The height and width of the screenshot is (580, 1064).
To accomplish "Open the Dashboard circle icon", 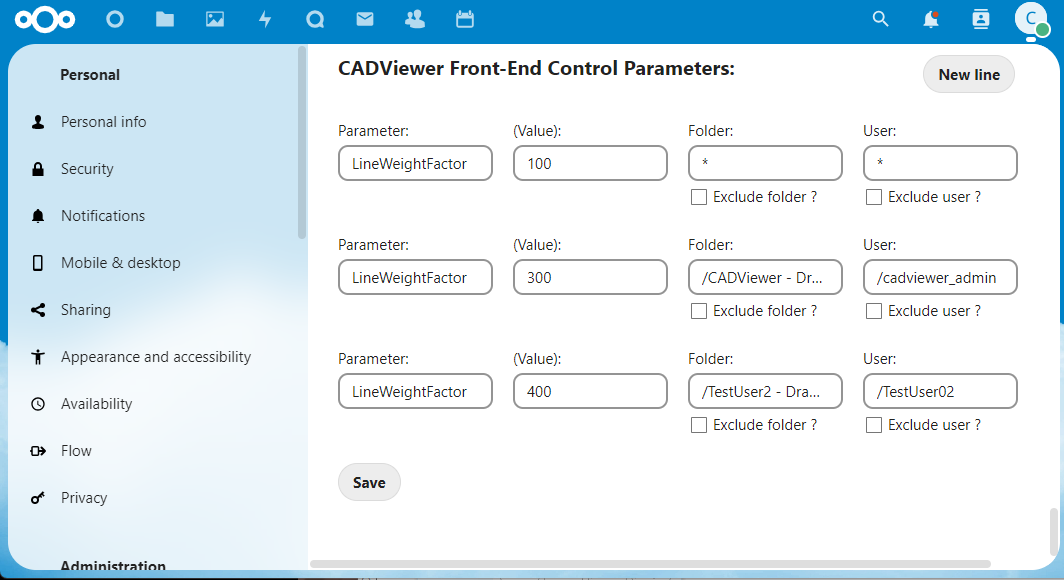I will [x=115, y=20].
